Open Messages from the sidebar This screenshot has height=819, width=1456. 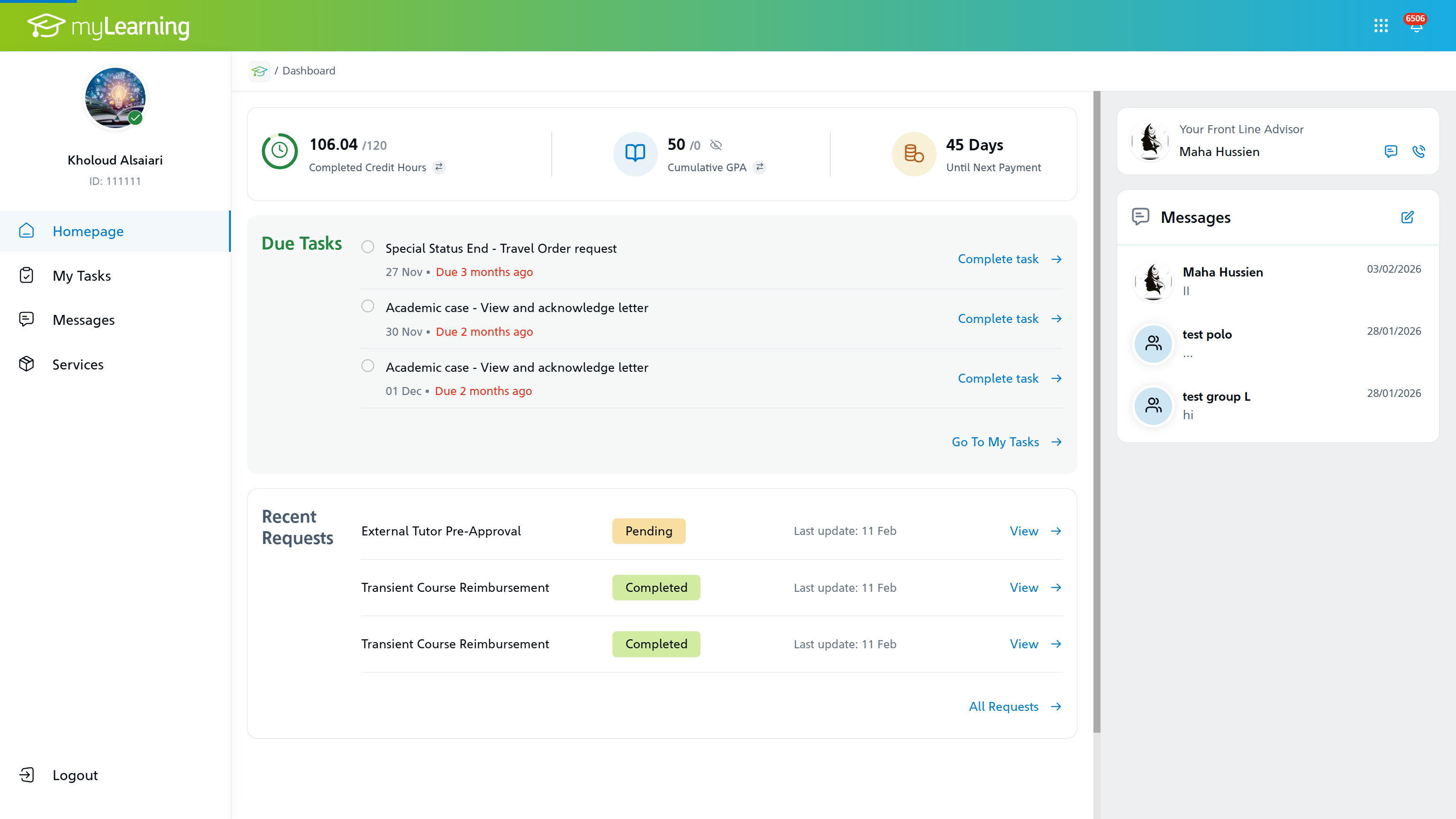(x=83, y=320)
